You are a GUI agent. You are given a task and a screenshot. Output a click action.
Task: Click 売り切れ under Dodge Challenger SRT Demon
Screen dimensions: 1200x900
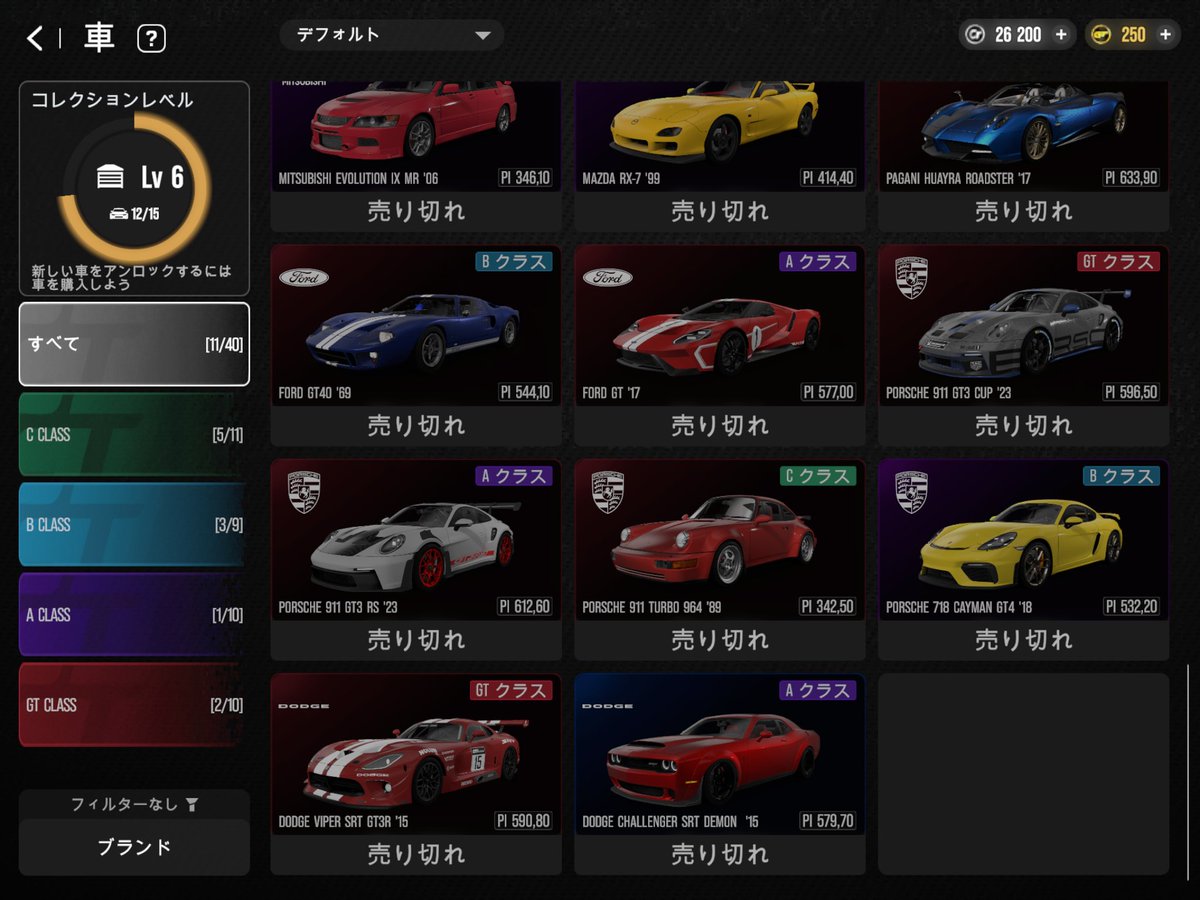720,855
